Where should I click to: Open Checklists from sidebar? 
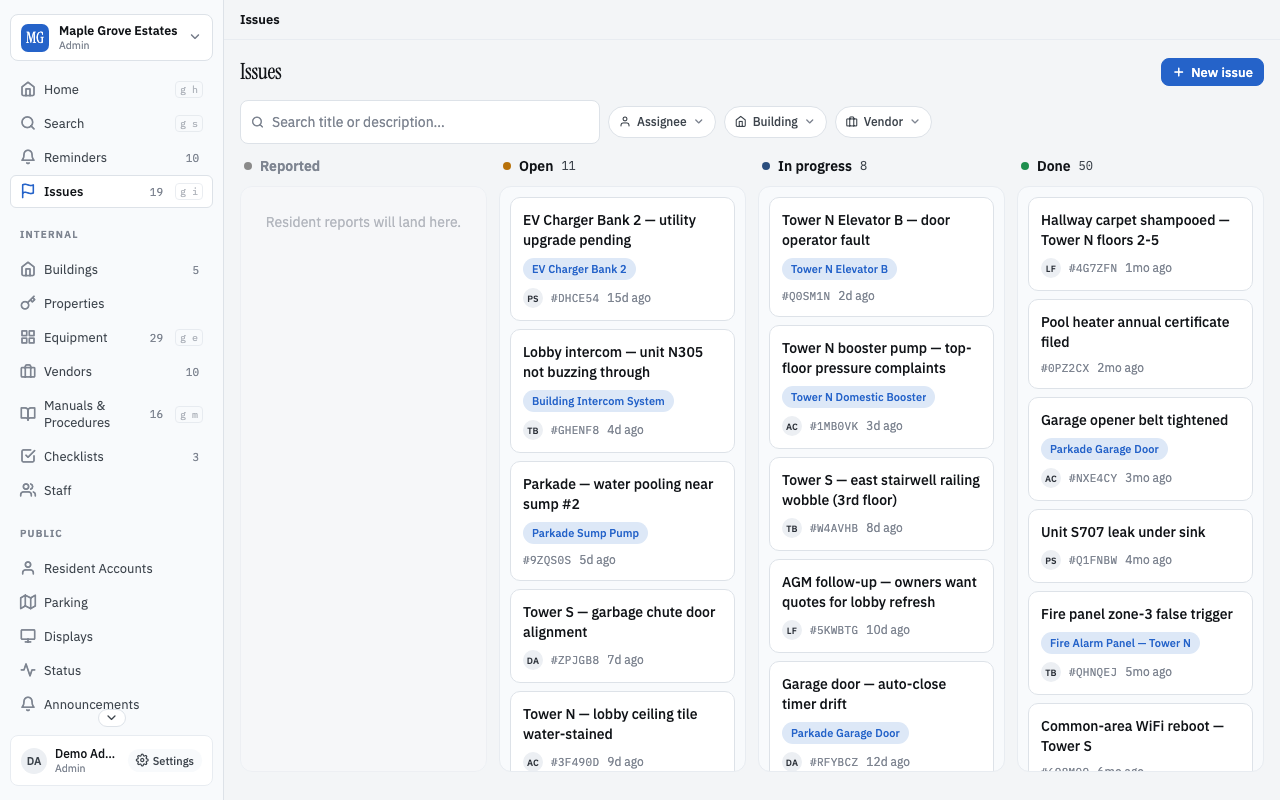(x=111, y=456)
